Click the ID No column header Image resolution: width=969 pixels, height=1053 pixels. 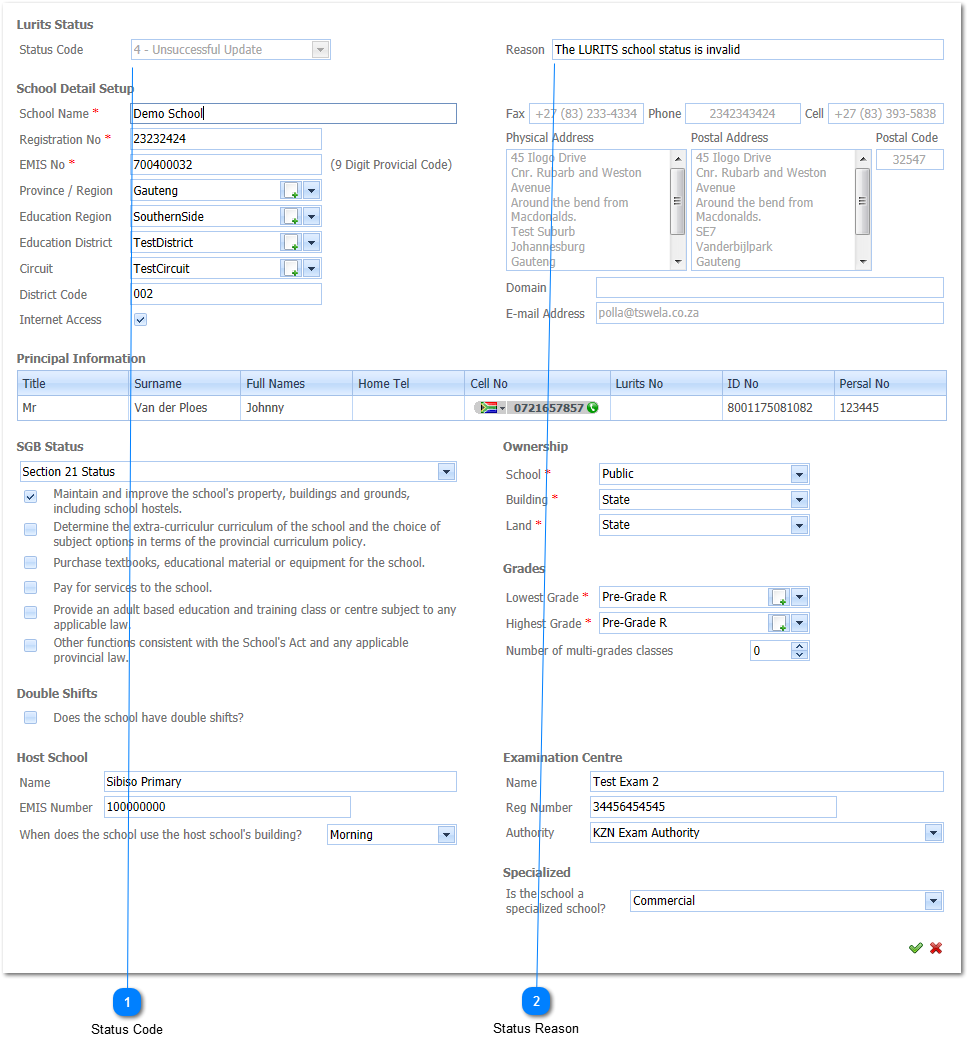tap(778, 383)
